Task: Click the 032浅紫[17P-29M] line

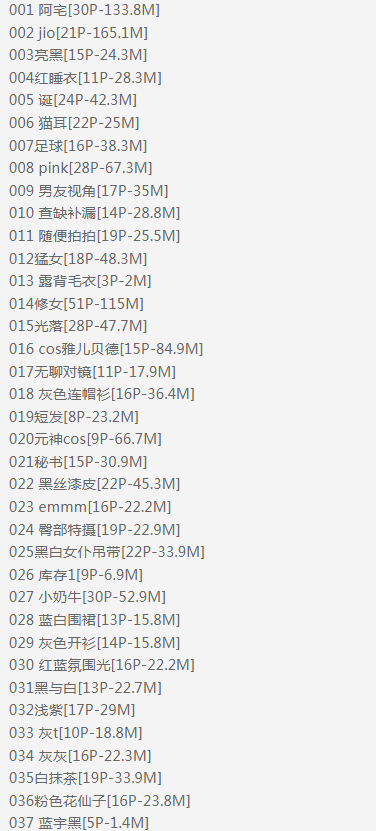Action: (x=72, y=710)
